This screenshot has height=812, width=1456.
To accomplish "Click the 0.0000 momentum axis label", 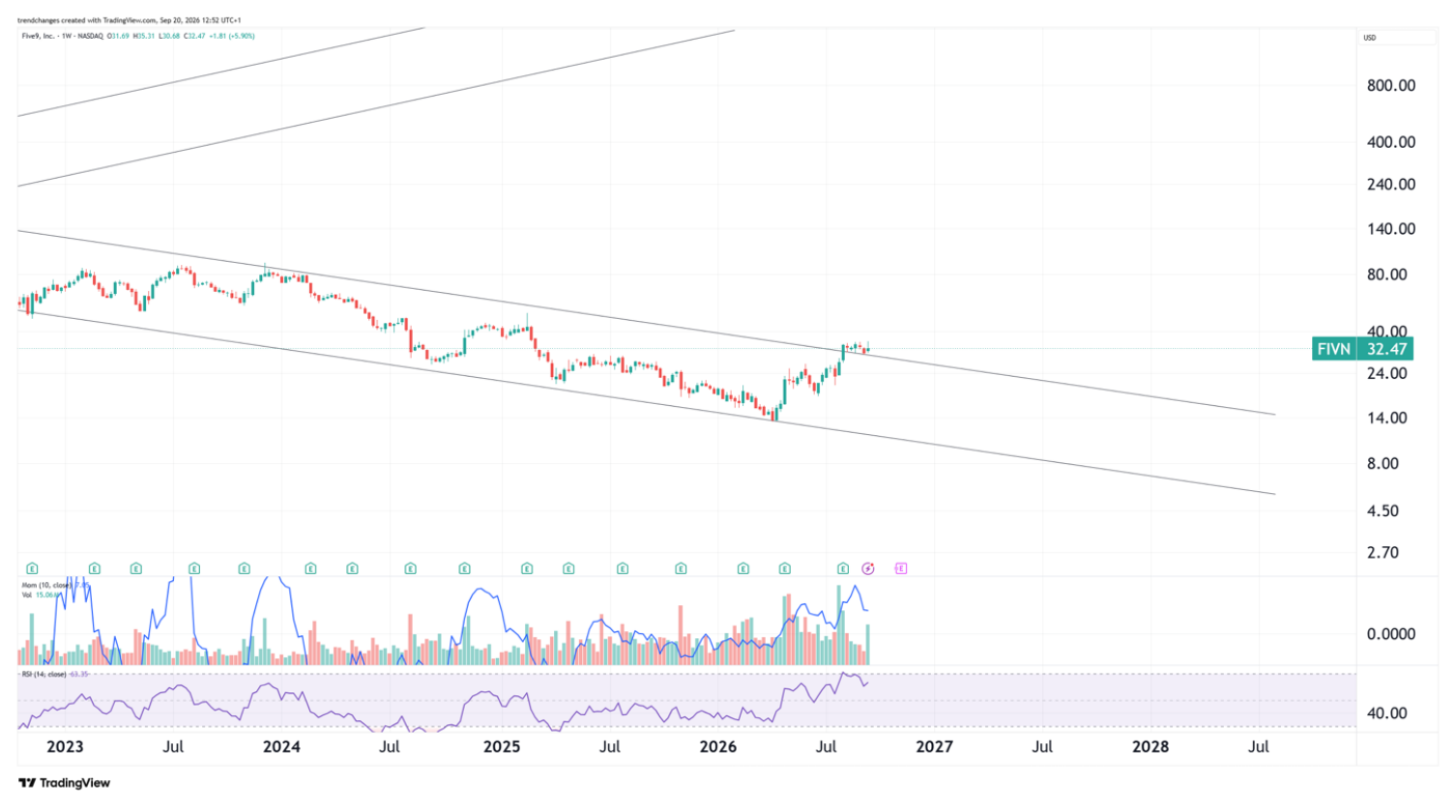I will point(1391,634).
